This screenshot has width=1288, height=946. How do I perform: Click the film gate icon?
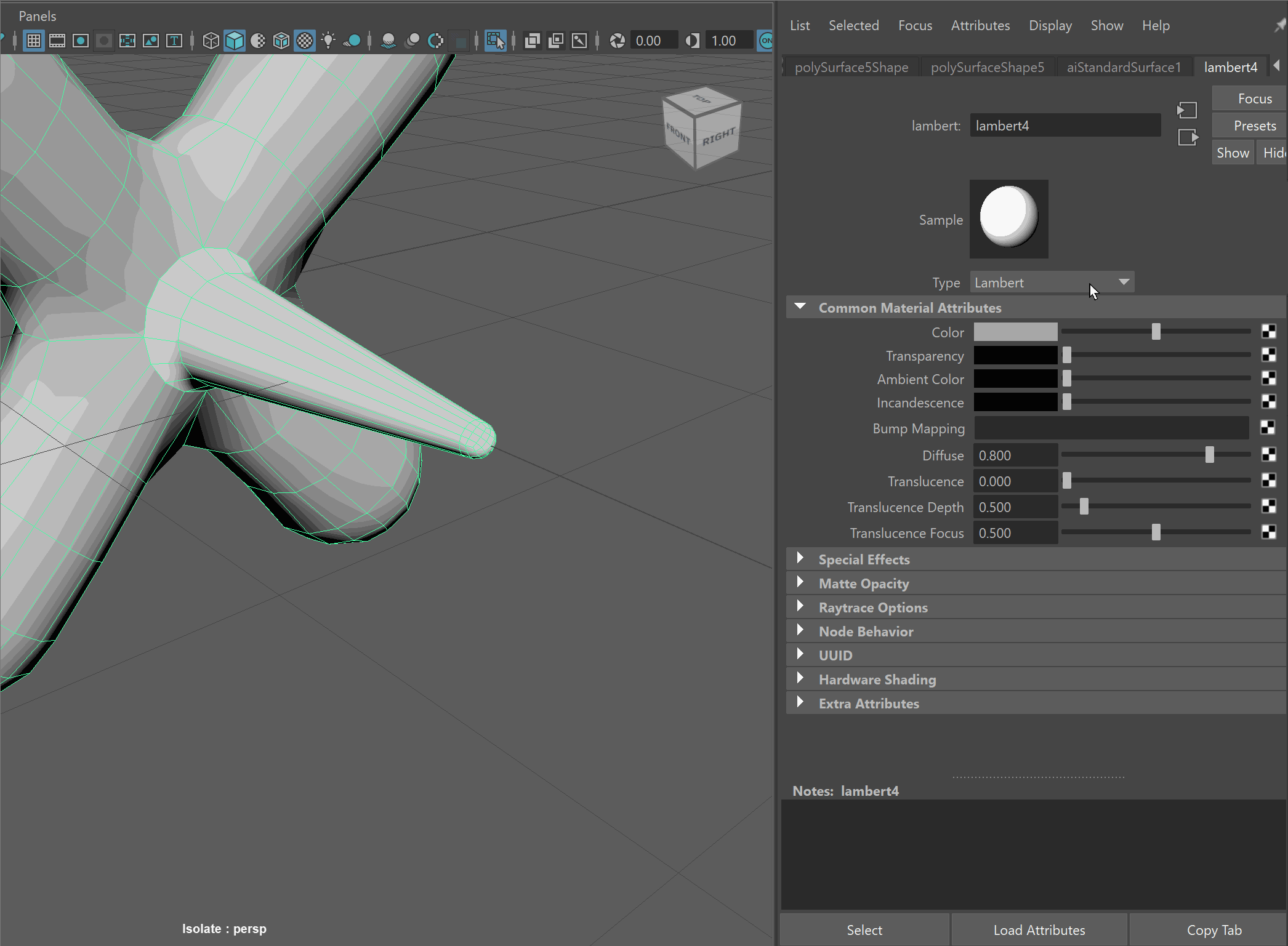point(57,41)
